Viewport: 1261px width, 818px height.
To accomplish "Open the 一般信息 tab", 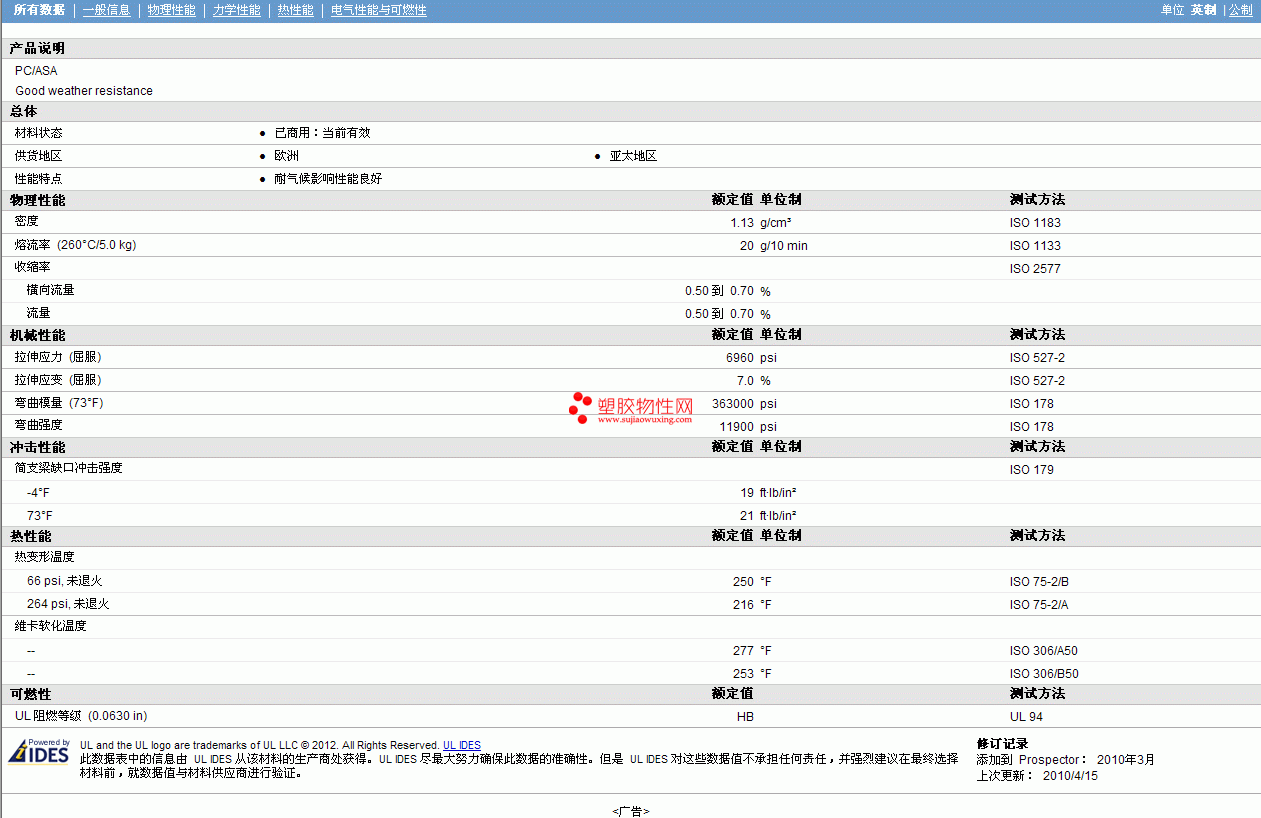I will pyautogui.click(x=106, y=10).
